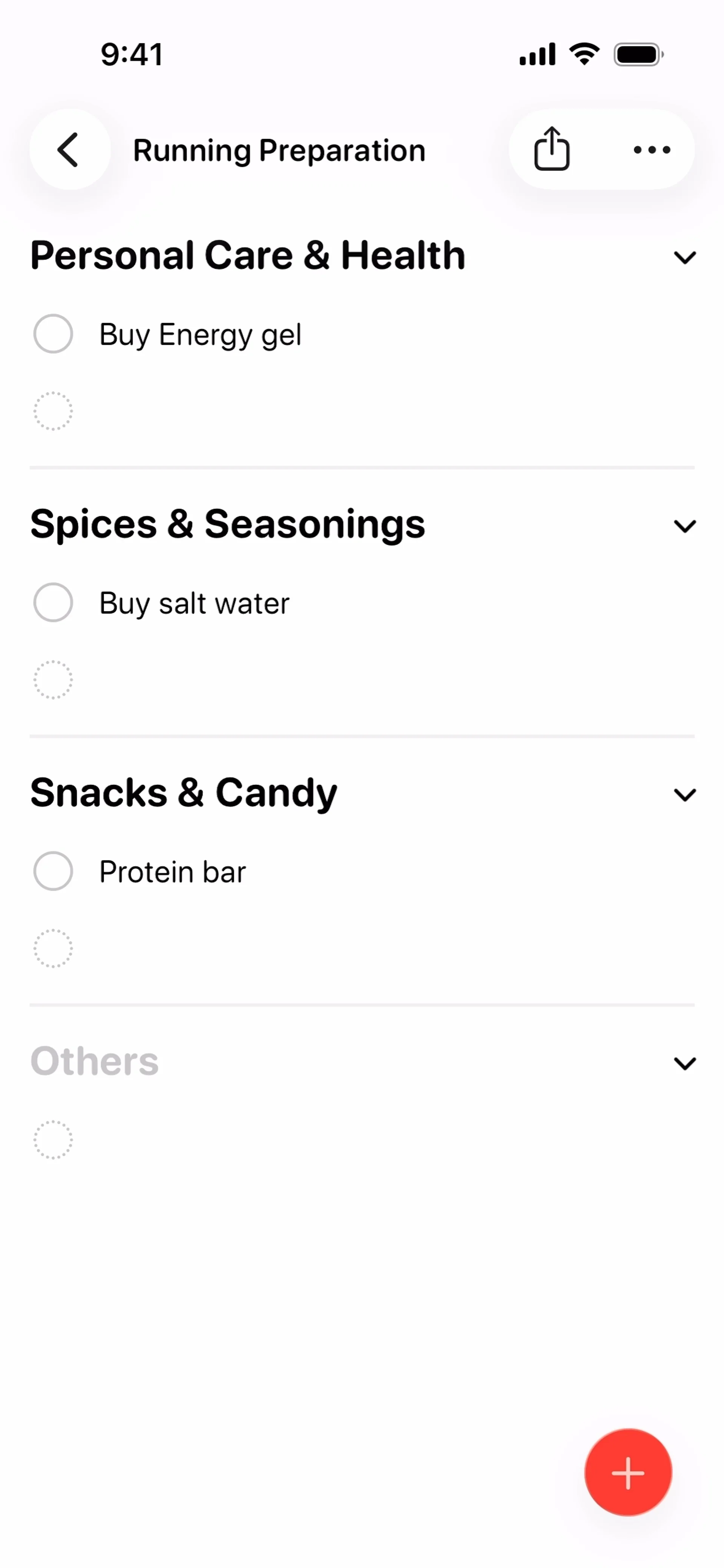
Task: Collapse the Spices & Seasonings chevron
Action: (x=684, y=526)
